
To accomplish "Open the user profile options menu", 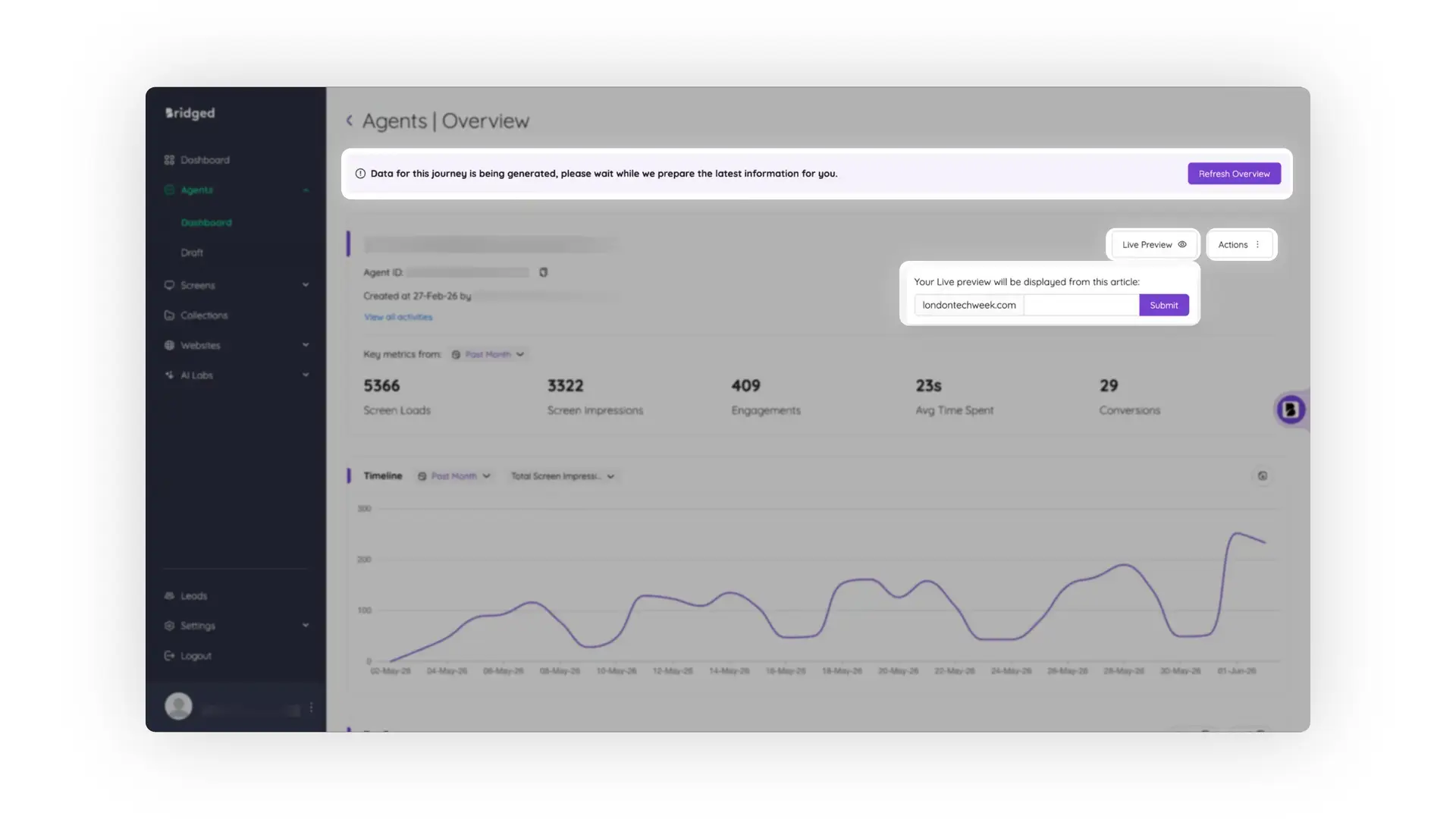I will coord(311,708).
